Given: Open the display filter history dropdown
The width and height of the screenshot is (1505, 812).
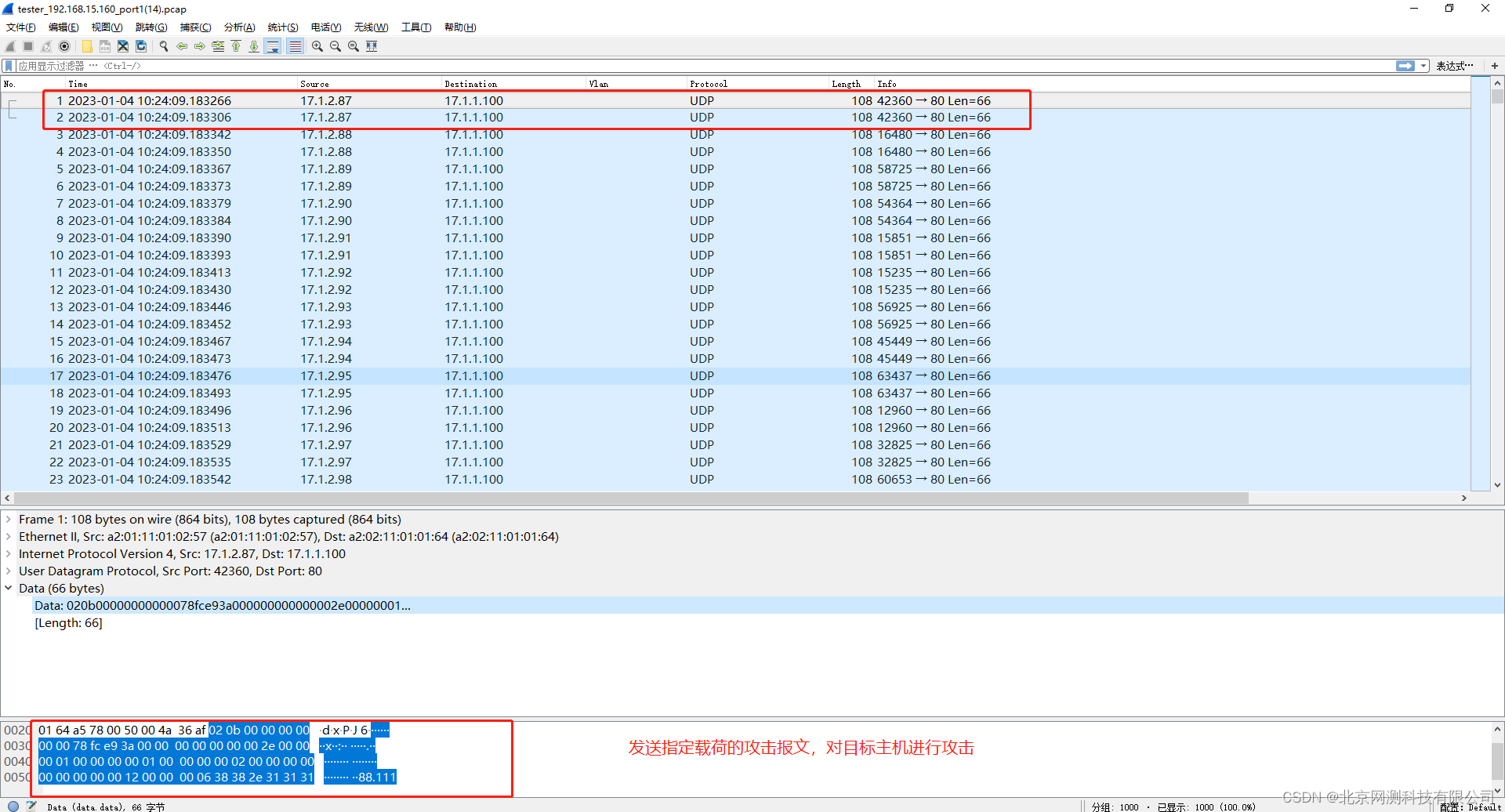Looking at the screenshot, I should 1423,66.
